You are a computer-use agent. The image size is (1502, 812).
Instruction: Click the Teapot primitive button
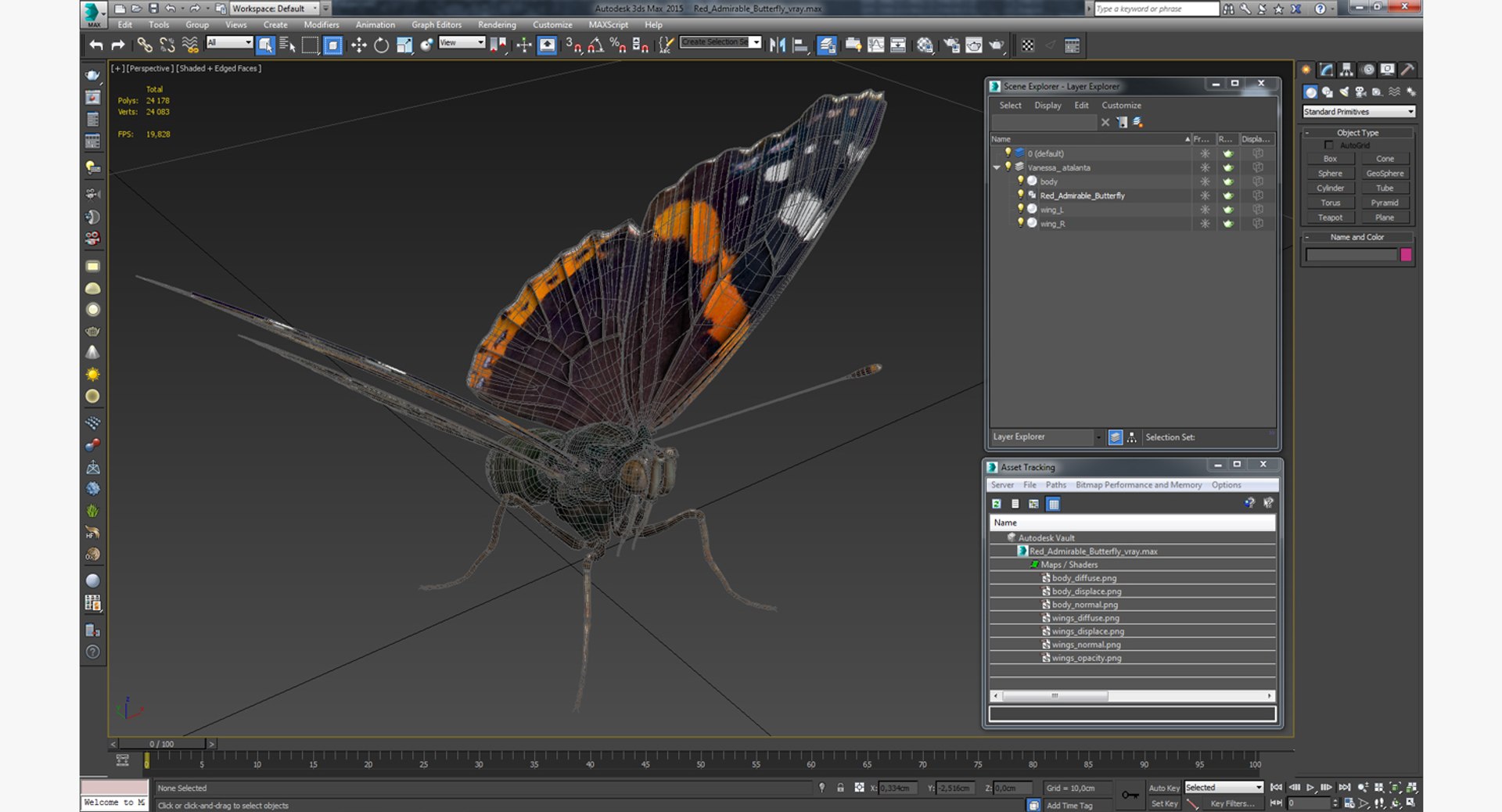click(1330, 218)
